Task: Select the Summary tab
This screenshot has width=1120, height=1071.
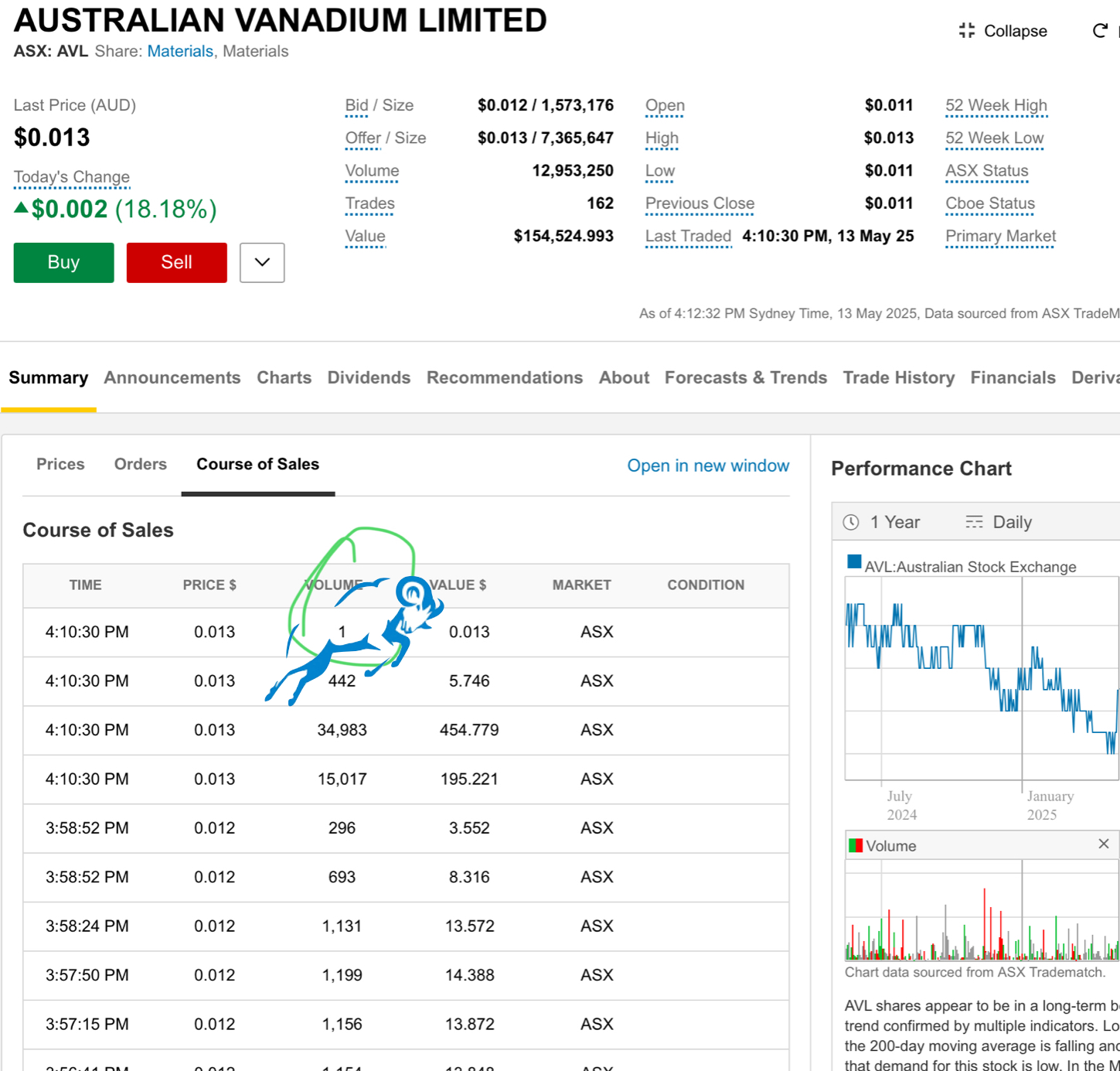Action: pyautogui.click(x=49, y=377)
